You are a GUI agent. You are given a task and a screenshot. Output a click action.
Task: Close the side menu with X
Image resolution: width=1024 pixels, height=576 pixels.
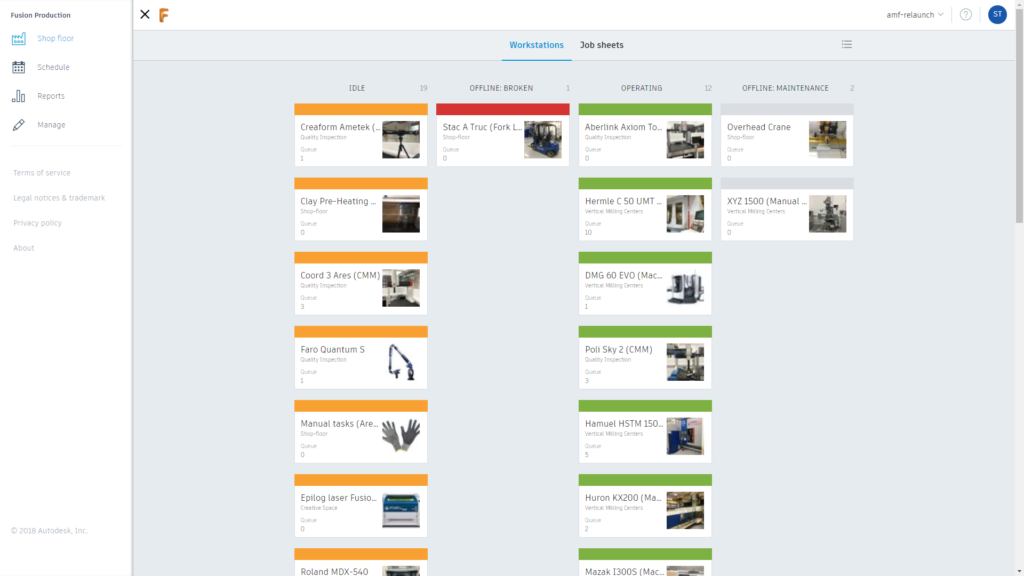(145, 14)
